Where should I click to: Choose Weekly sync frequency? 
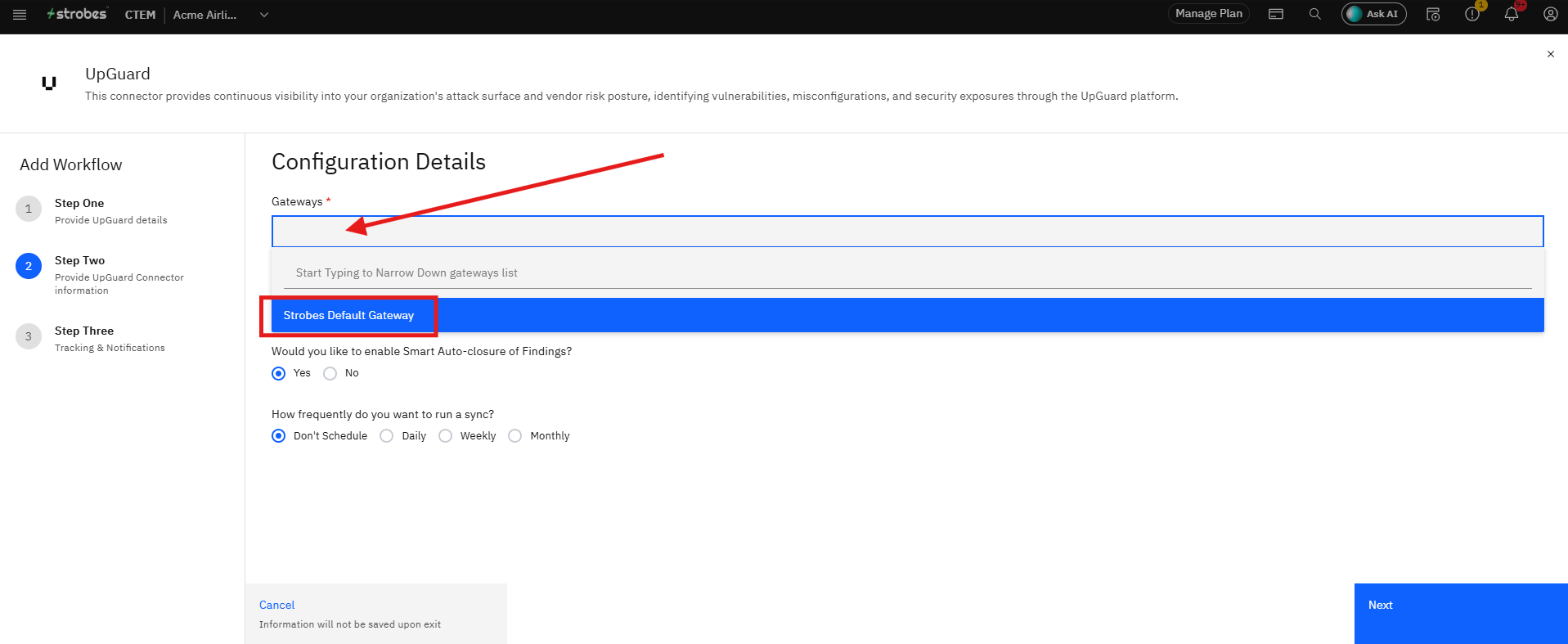(446, 436)
